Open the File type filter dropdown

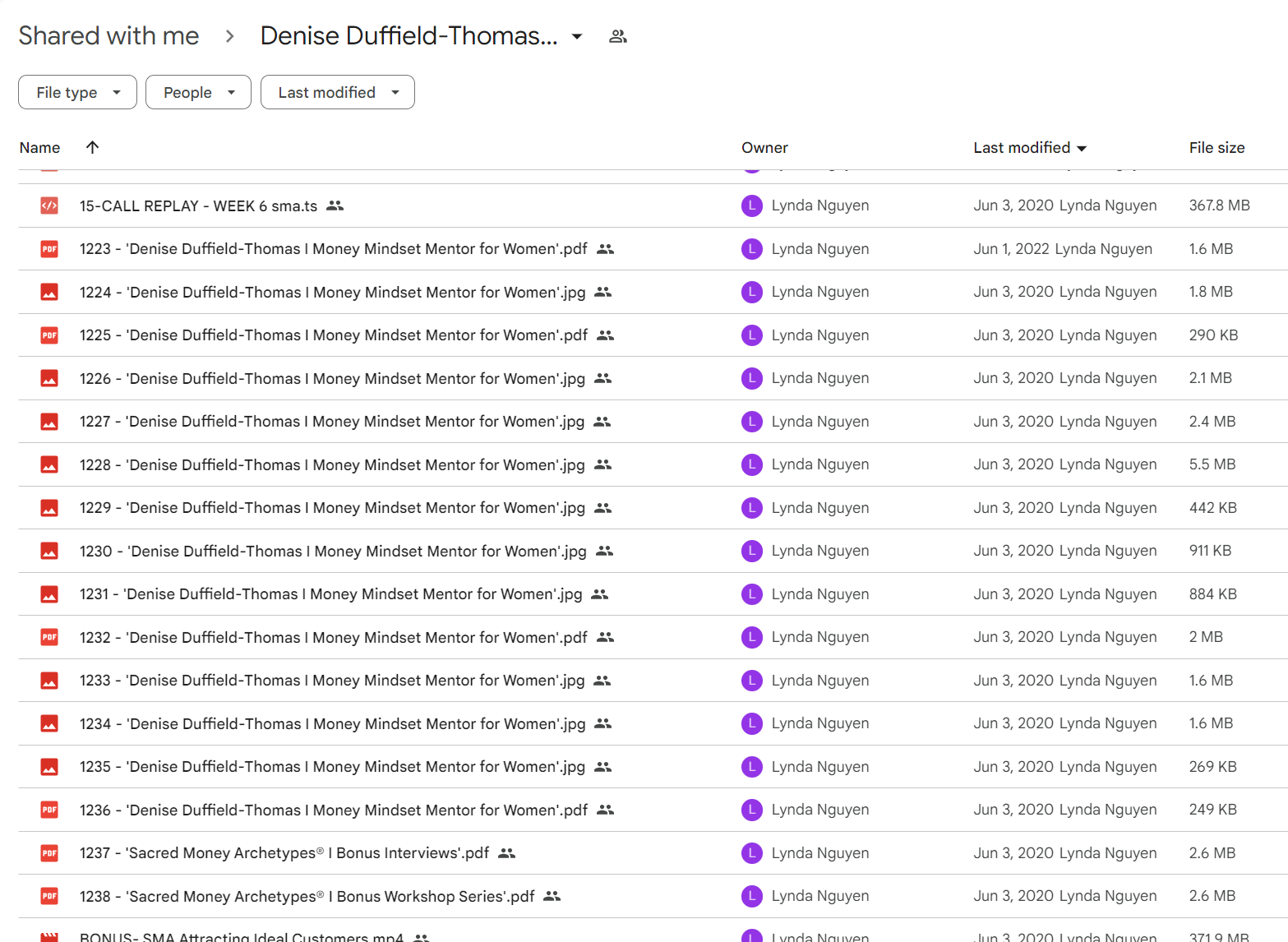pyautogui.click(x=77, y=92)
